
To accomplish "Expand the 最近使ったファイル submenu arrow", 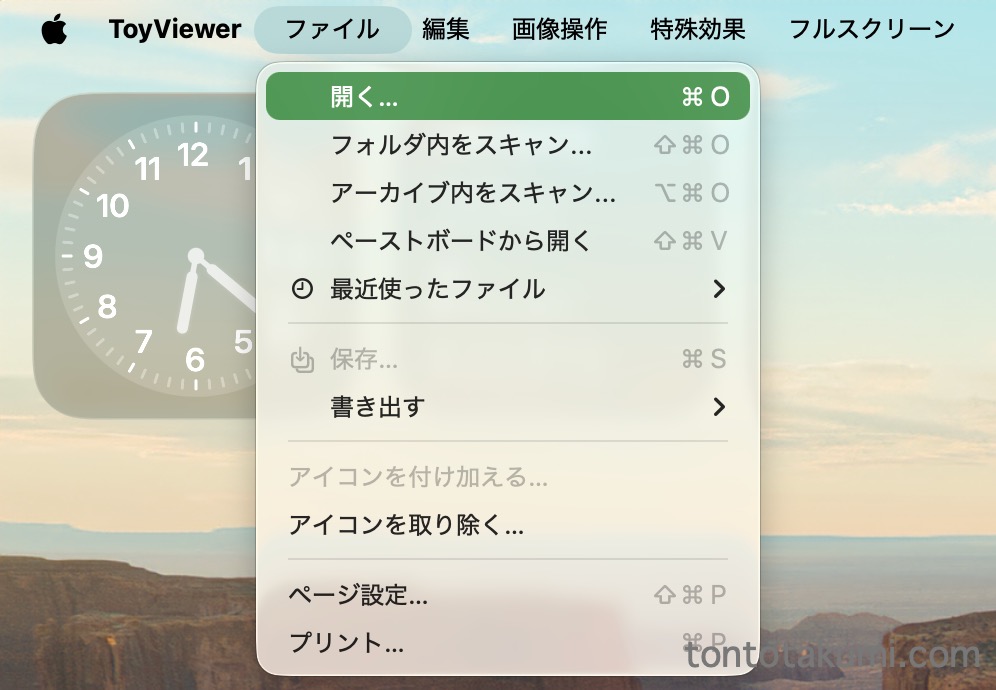I will pyautogui.click(x=718, y=289).
